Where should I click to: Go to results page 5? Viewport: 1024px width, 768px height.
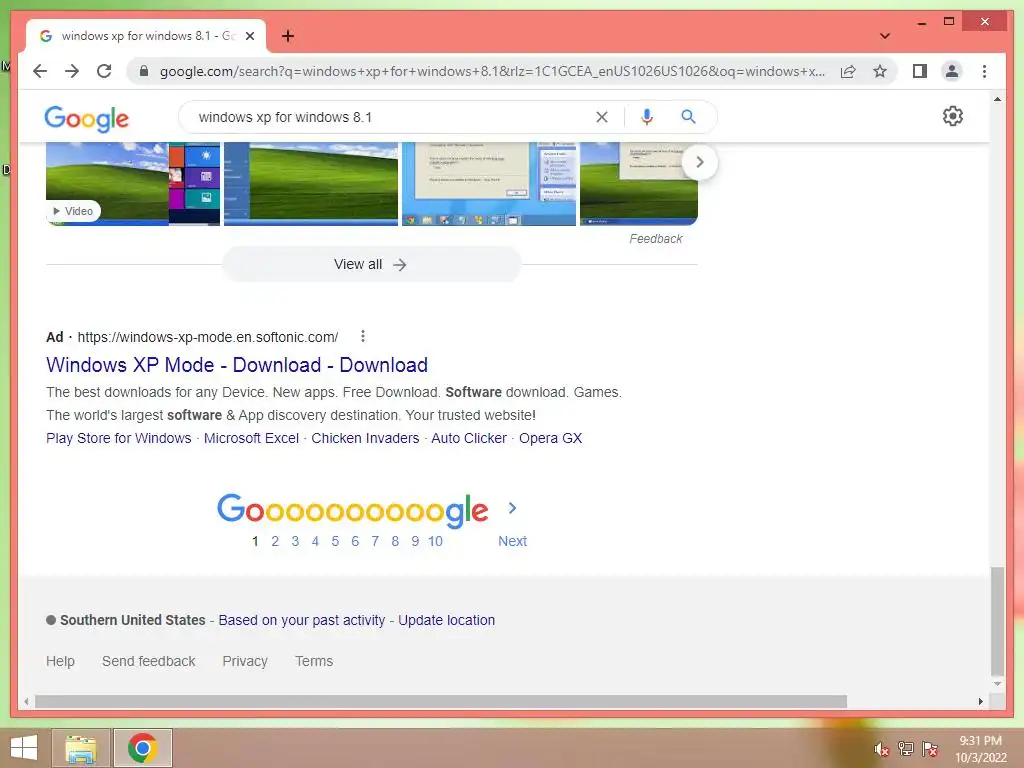[x=335, y=541]
